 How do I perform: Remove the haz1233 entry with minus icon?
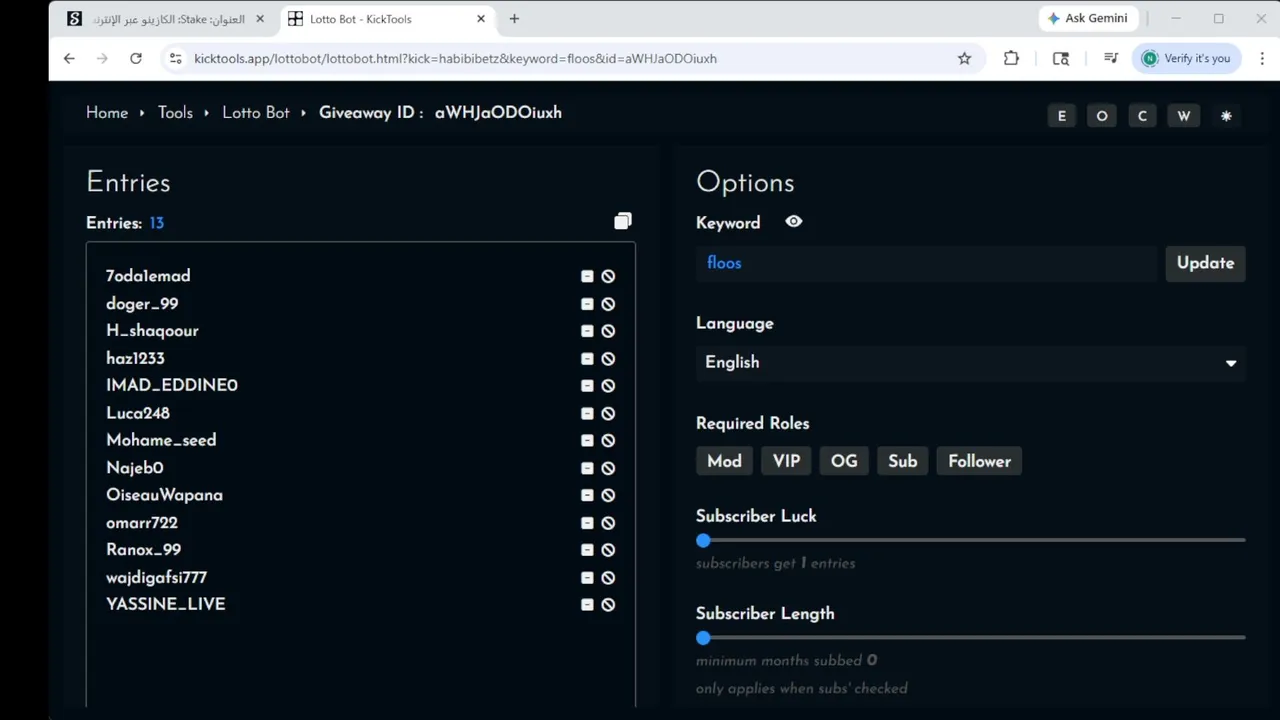tap(587, 358)
